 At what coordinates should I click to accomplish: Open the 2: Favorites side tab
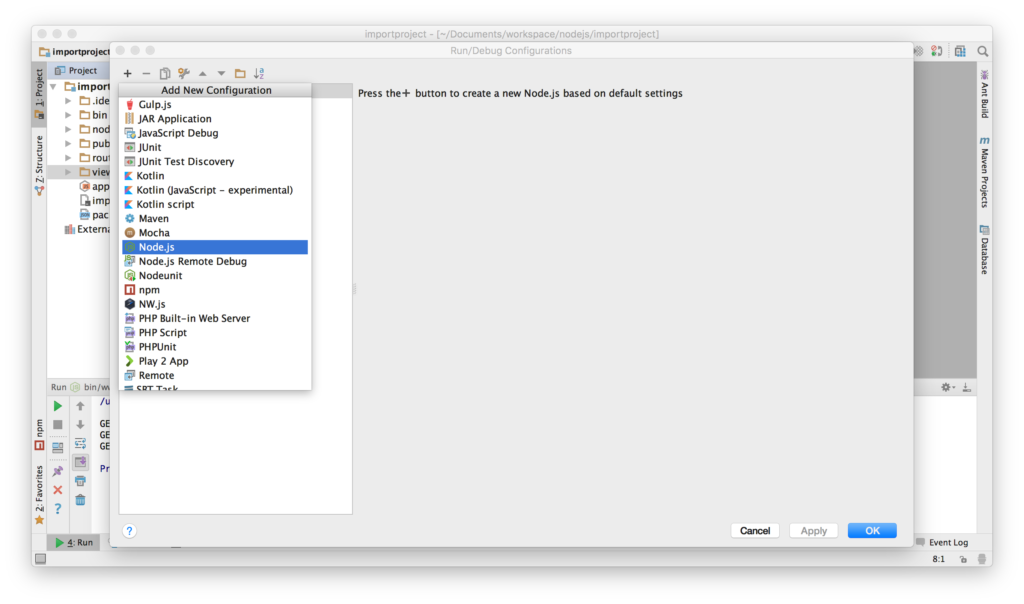point(39,495)
